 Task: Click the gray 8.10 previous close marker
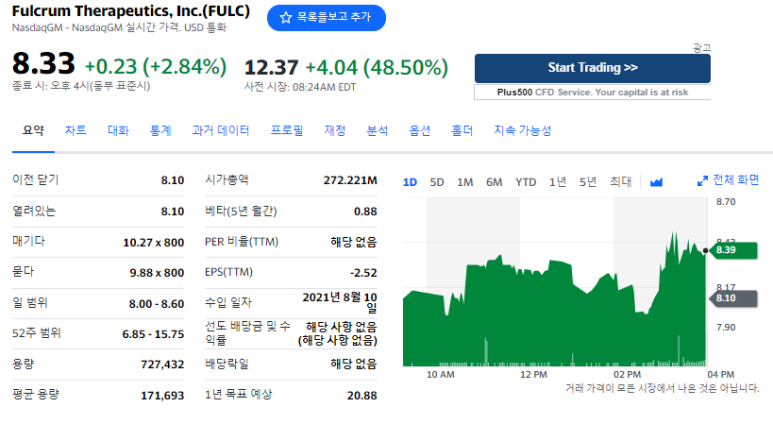[734, 298]
